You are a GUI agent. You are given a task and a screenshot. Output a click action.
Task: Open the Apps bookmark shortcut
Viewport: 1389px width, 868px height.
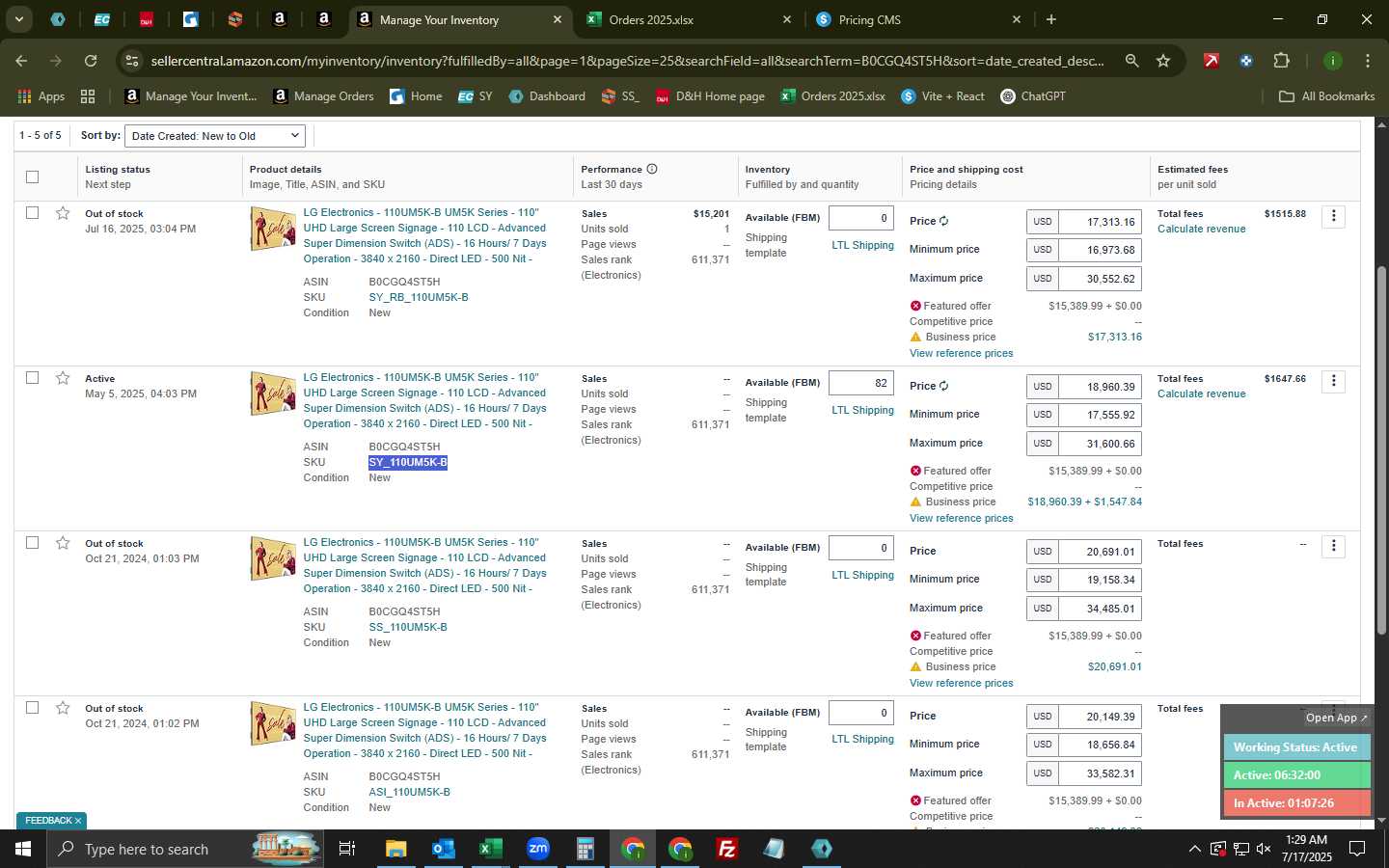coord(40,96)
